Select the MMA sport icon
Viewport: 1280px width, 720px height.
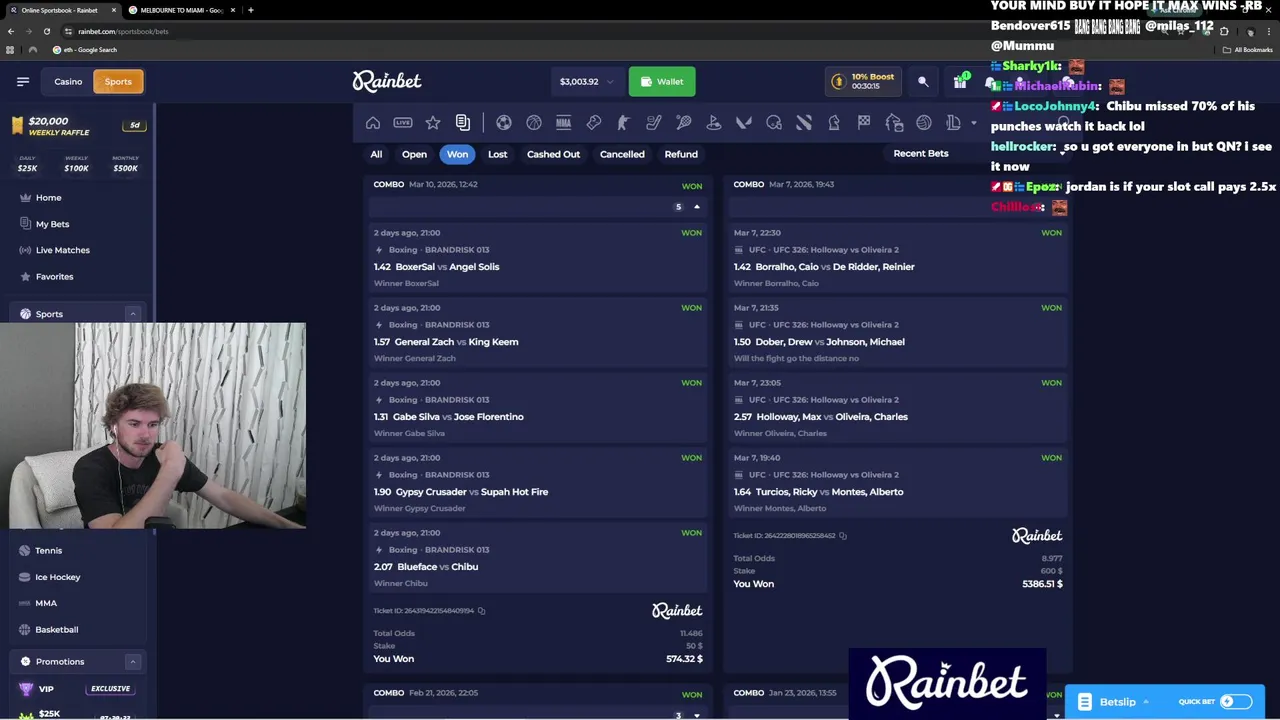[564, 123]
